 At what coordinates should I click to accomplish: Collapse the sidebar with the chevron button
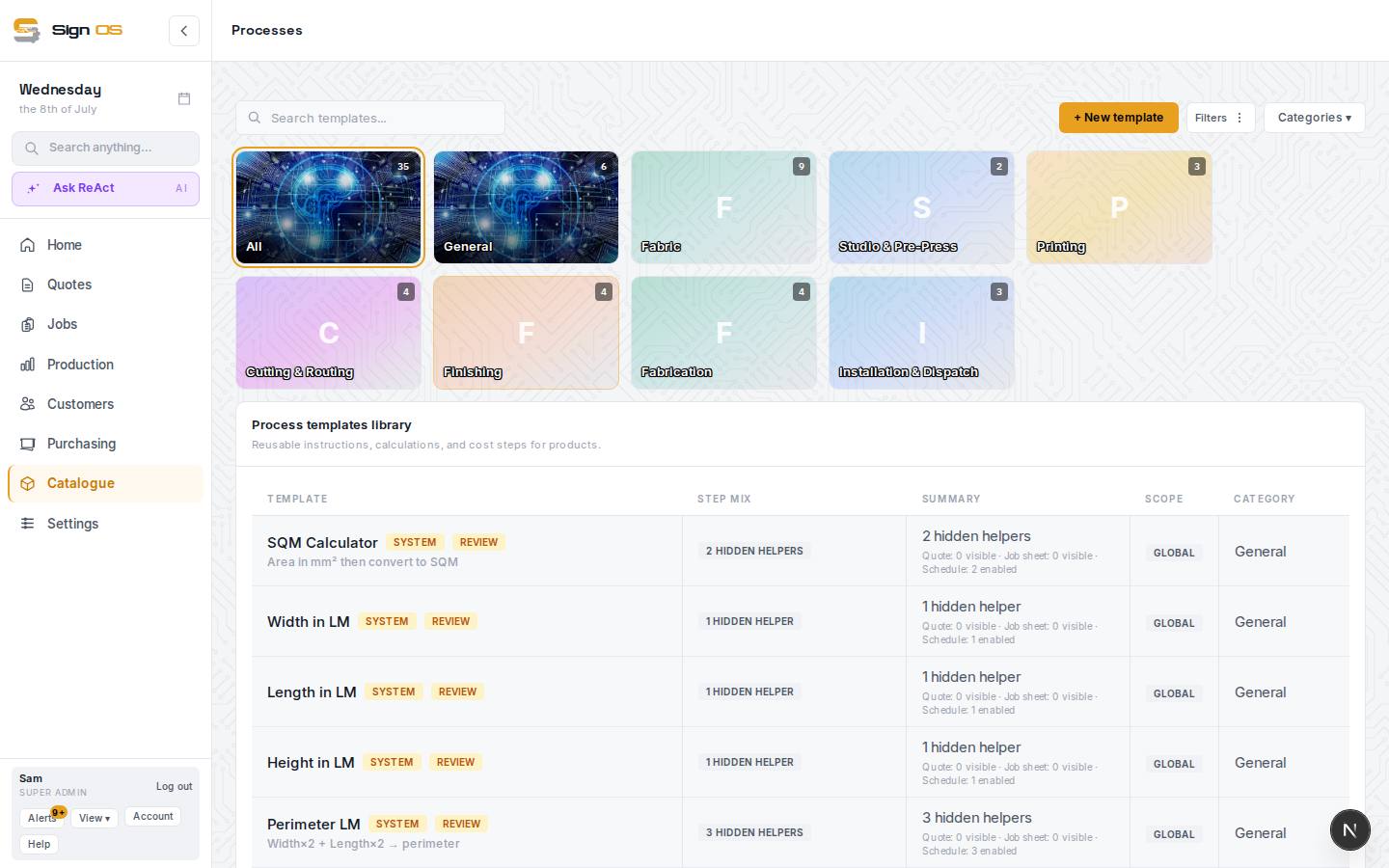point(184,31)
